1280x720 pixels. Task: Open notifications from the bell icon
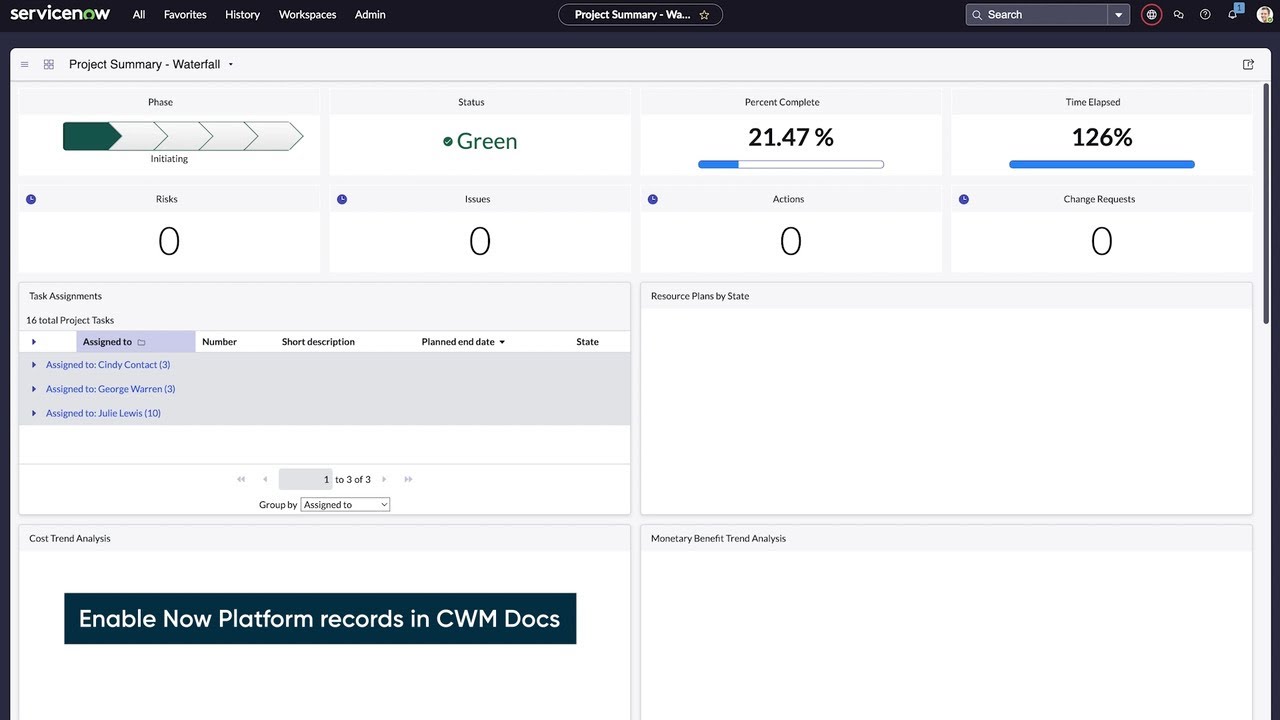[1232, 14]
